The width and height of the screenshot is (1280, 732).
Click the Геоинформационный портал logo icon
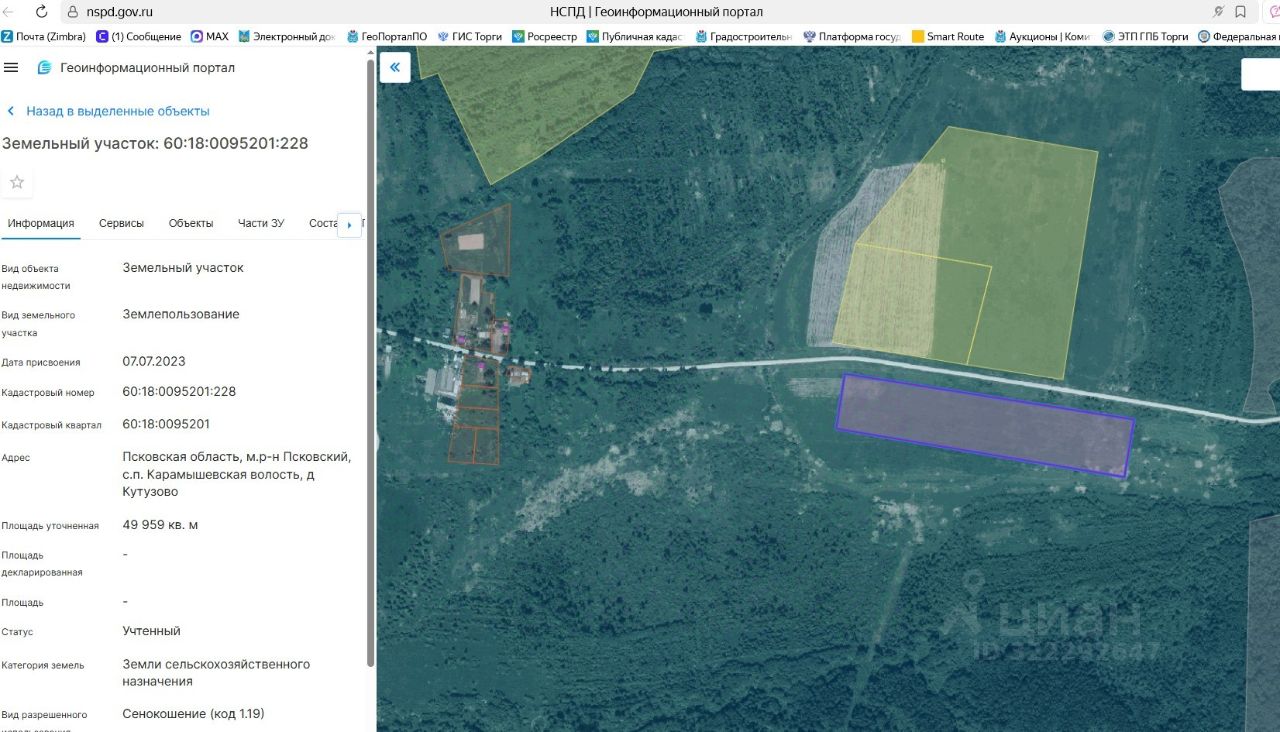pyautogui.click(x=44, y=68)
